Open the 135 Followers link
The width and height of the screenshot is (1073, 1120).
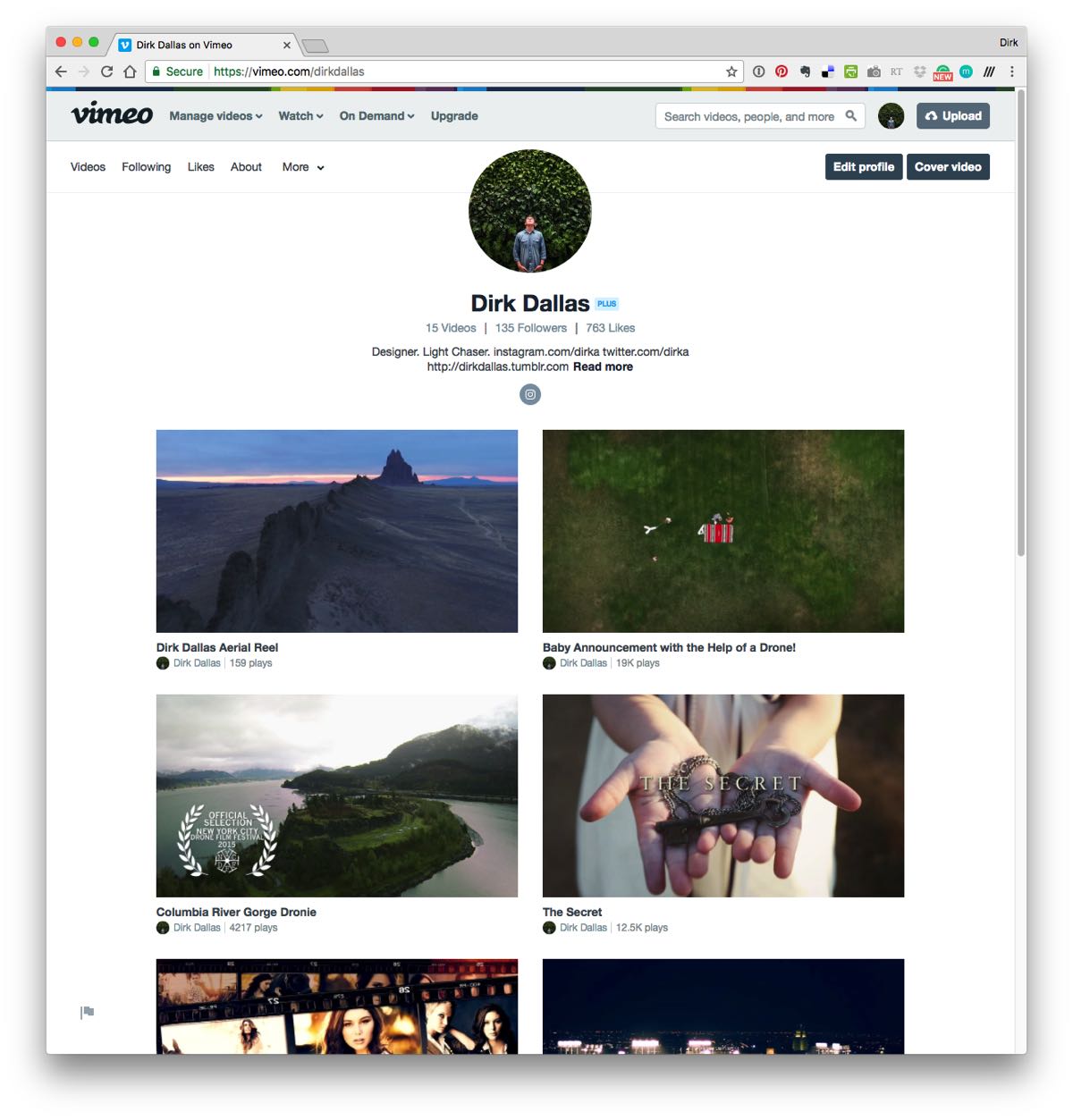pyautogui.click(x=531, y=328)
